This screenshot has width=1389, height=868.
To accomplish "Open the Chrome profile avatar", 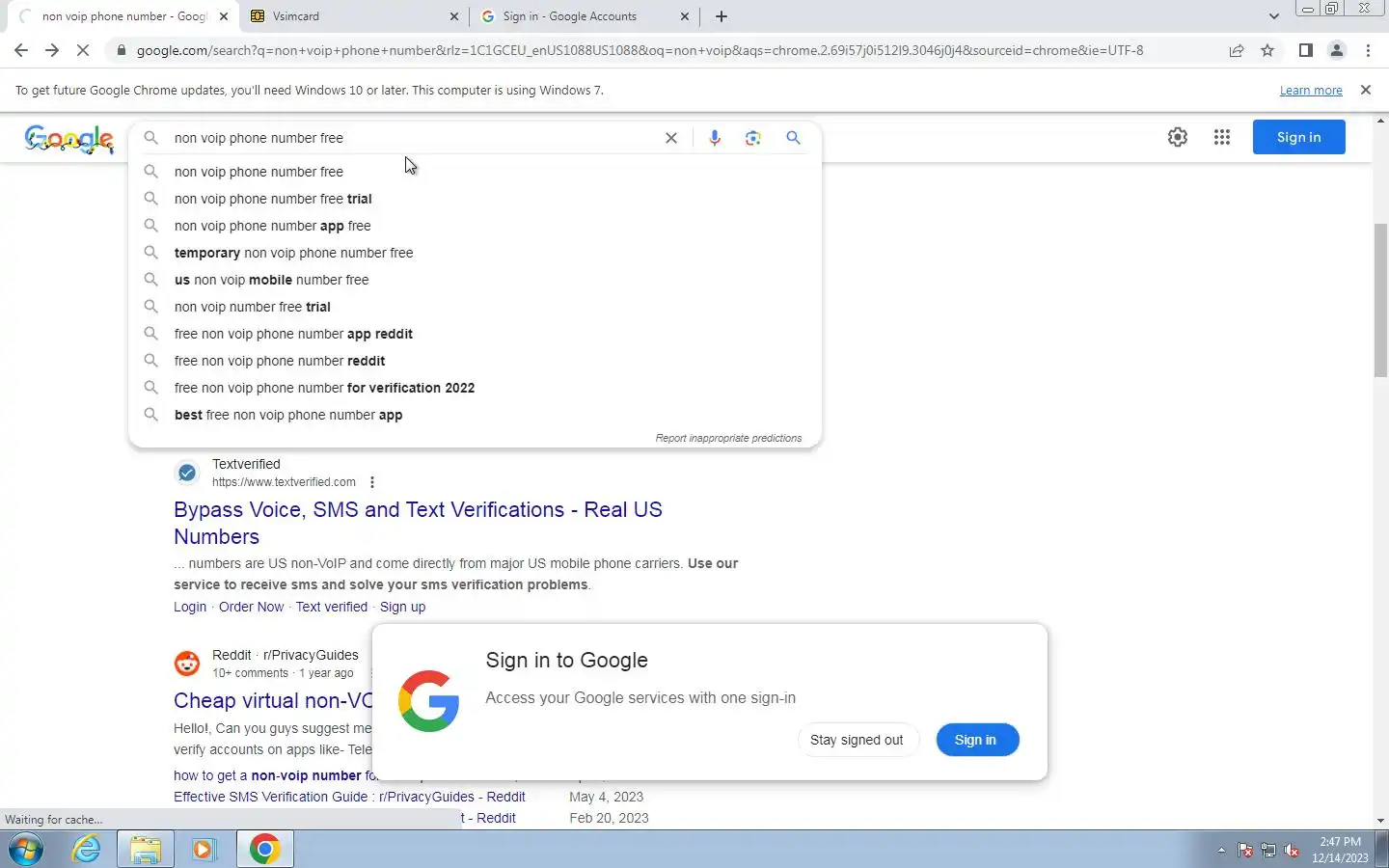I will tap(1337, 50).
